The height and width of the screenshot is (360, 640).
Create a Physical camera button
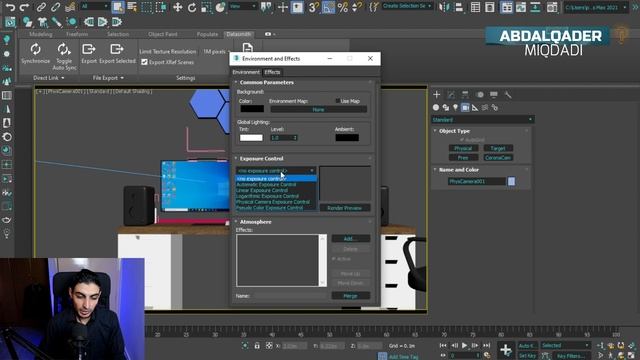(463, 148)
